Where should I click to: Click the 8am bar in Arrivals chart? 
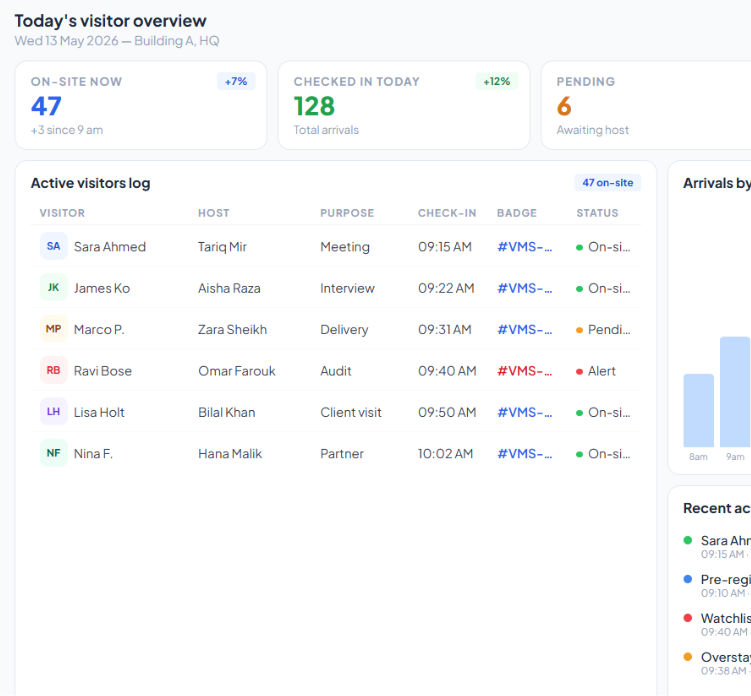(698, 411)
